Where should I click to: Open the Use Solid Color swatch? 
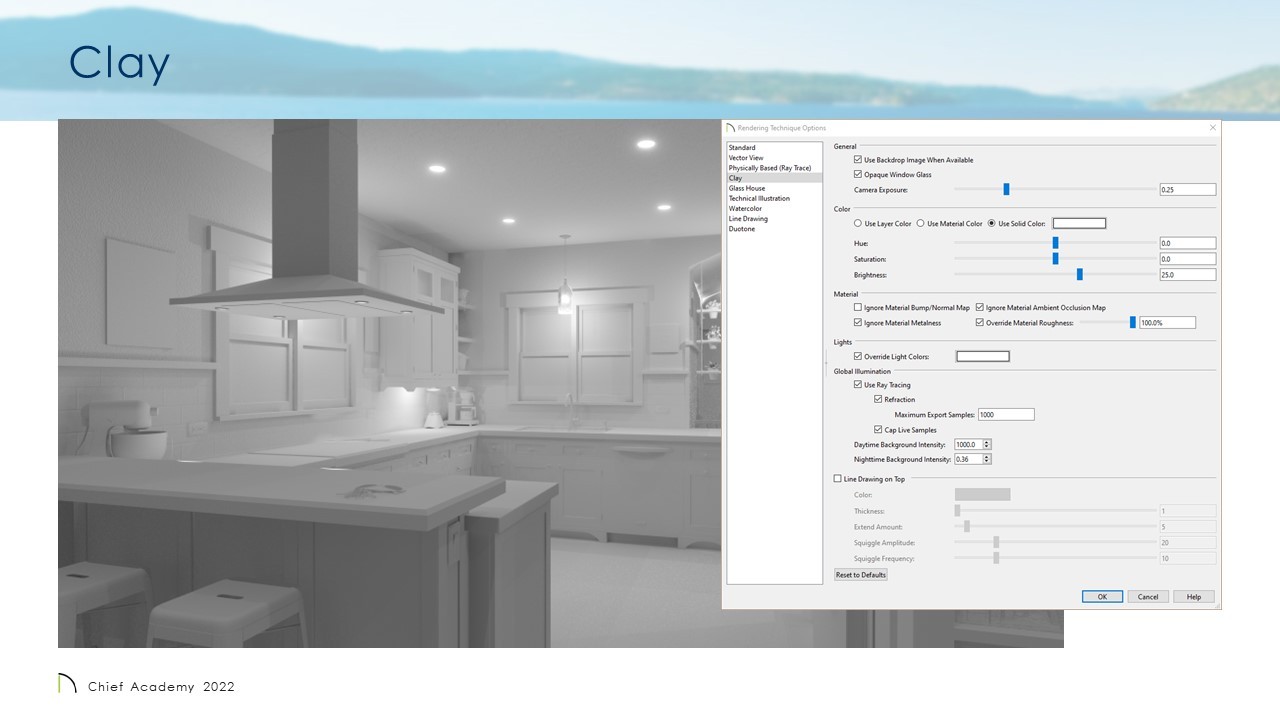1079,223
